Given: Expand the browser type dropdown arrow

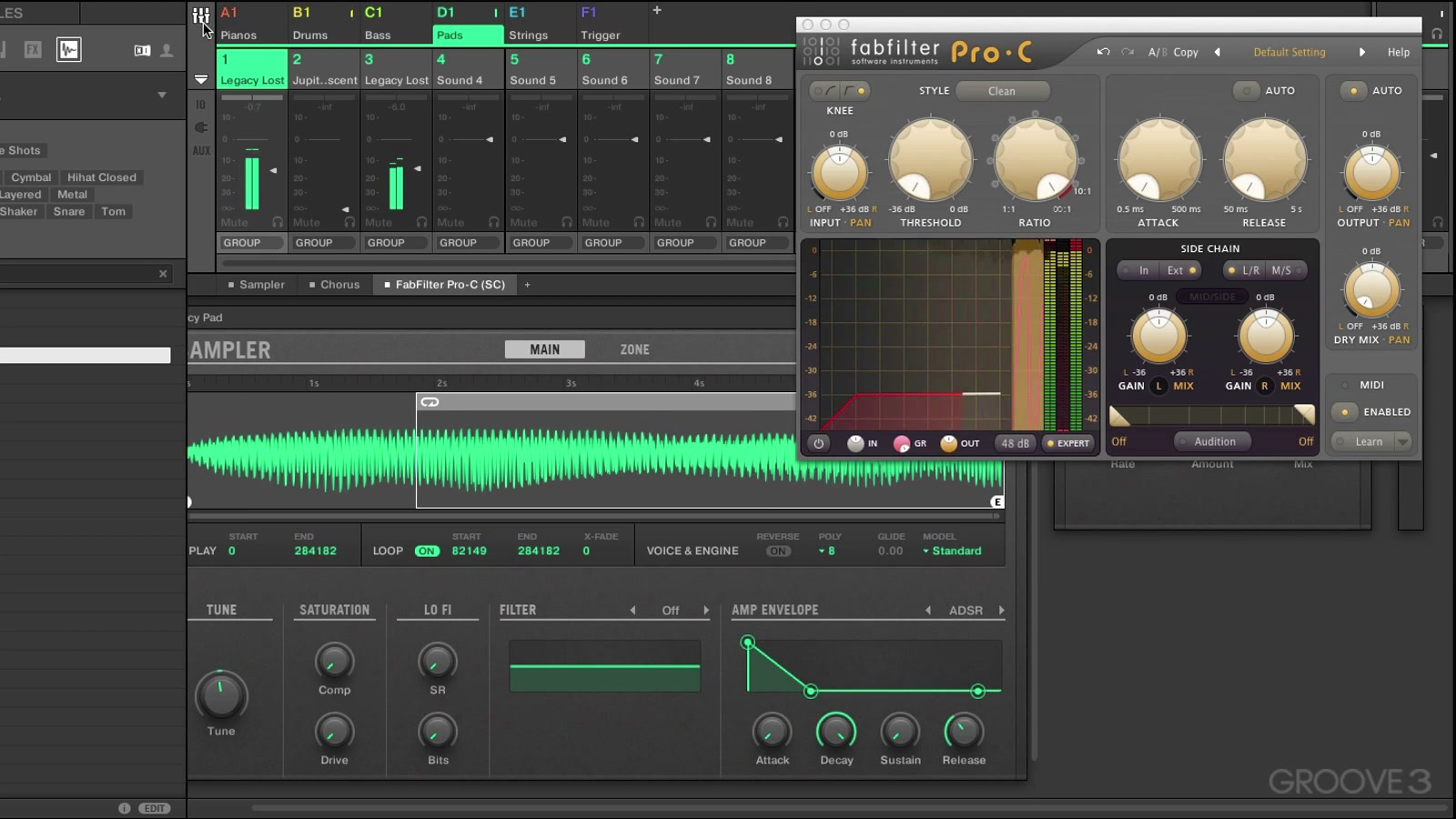Looking at the screenshot, I should click(x=162, y=95).
